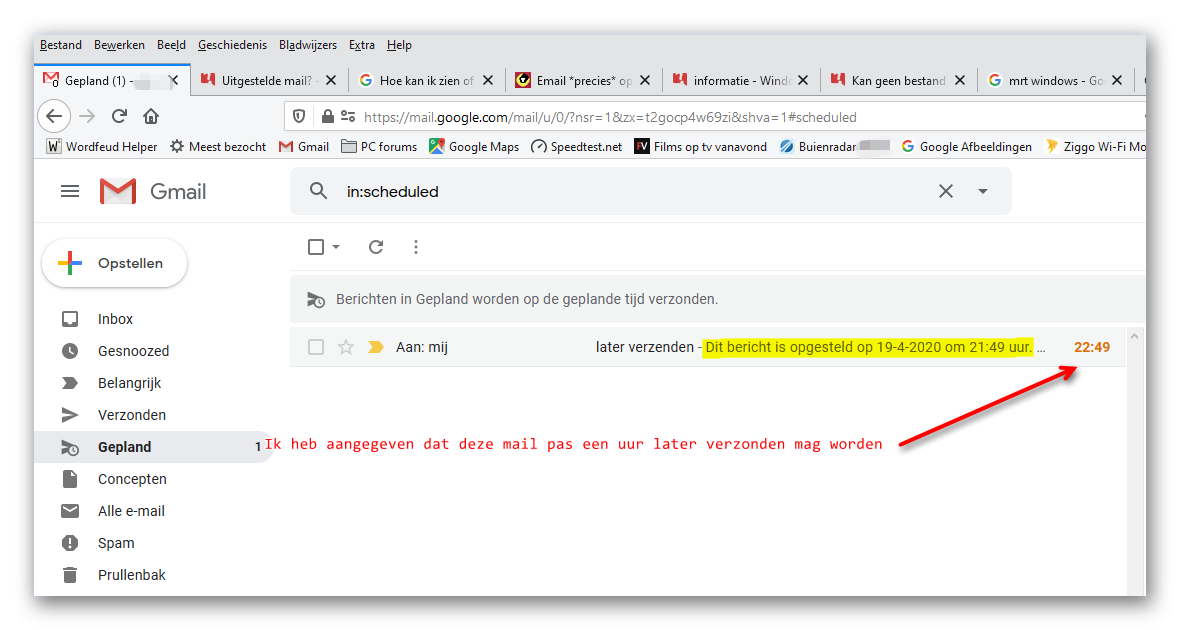Click the magnifier search icon in Gmail
This screenshot has height=630, width=1180.
pos(318,191)
